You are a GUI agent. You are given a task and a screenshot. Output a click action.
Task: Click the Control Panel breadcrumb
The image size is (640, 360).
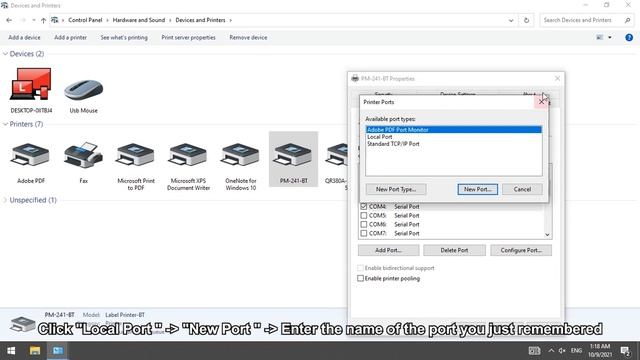click(x=85, y=20)
